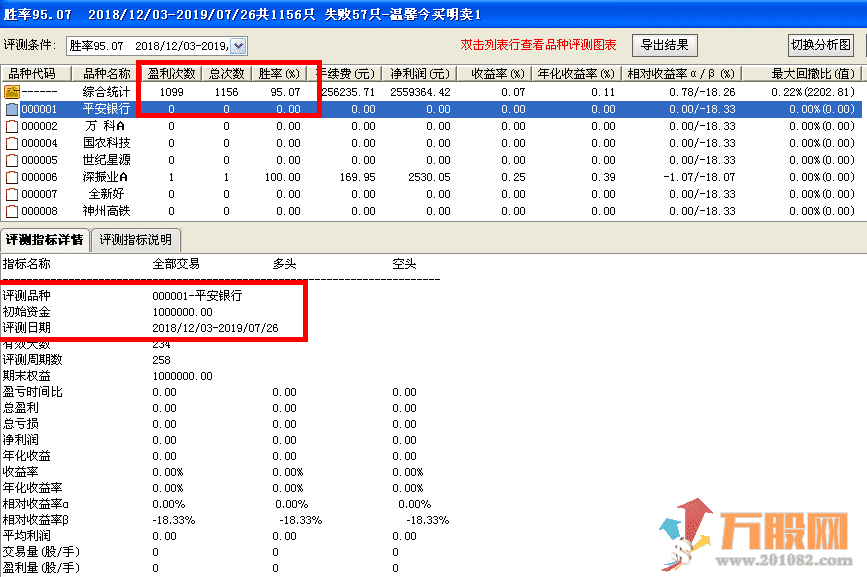Click the 相对收益率β label
The height and width of the screenshot is (577, 867).
[x=35, y=520]
